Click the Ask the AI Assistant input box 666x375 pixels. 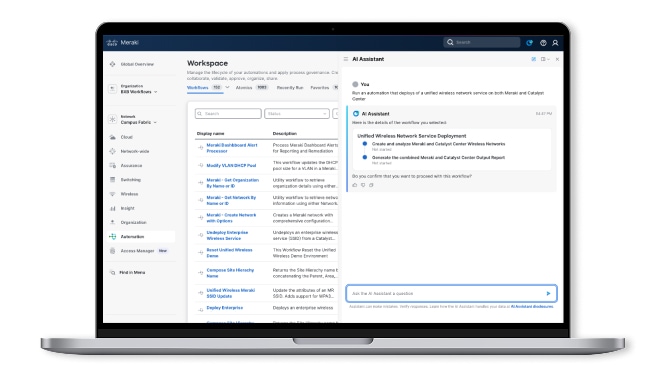tap(451, 293)
